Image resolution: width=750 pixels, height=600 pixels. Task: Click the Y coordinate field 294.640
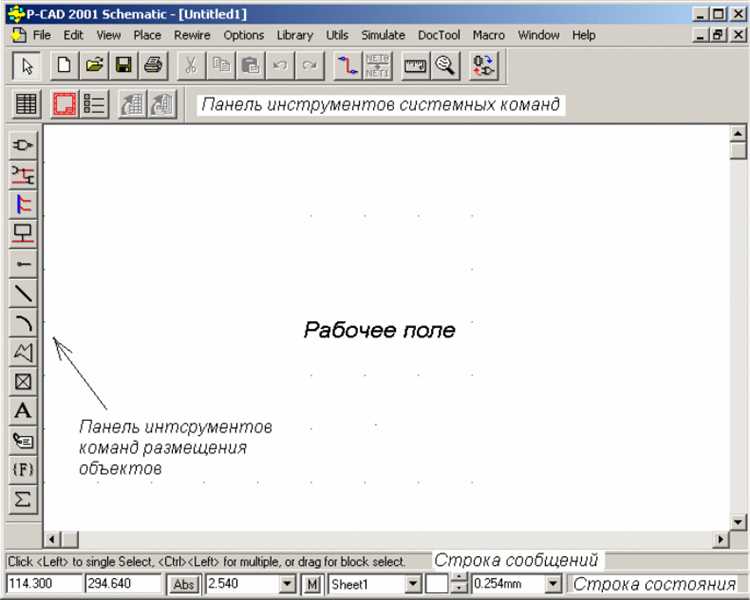pyautogui.click(x=123, y=584)
